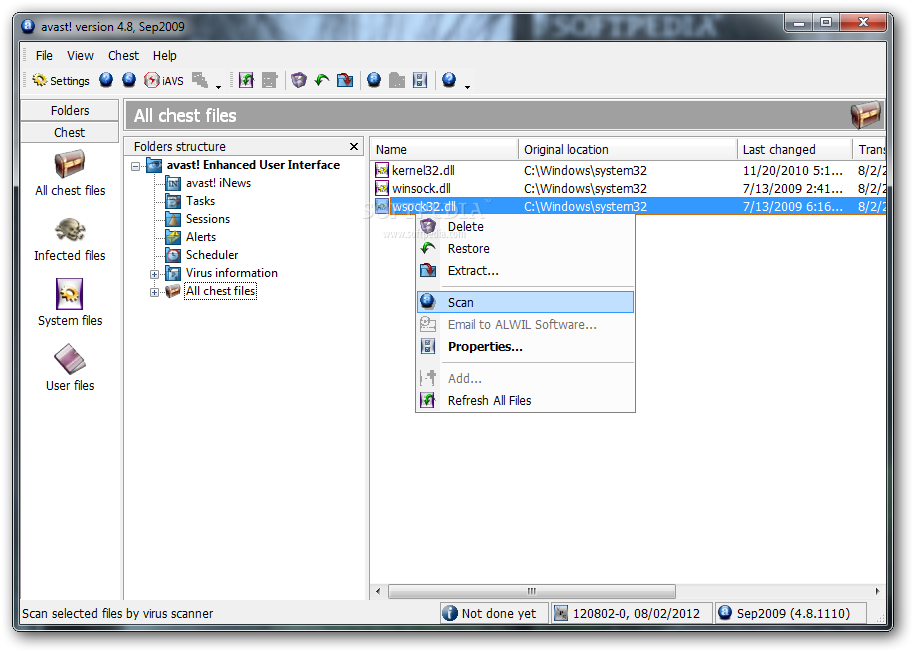914x652 pixels.
Task: Choose Extract... from the context menu
Action: pos(525,271)
